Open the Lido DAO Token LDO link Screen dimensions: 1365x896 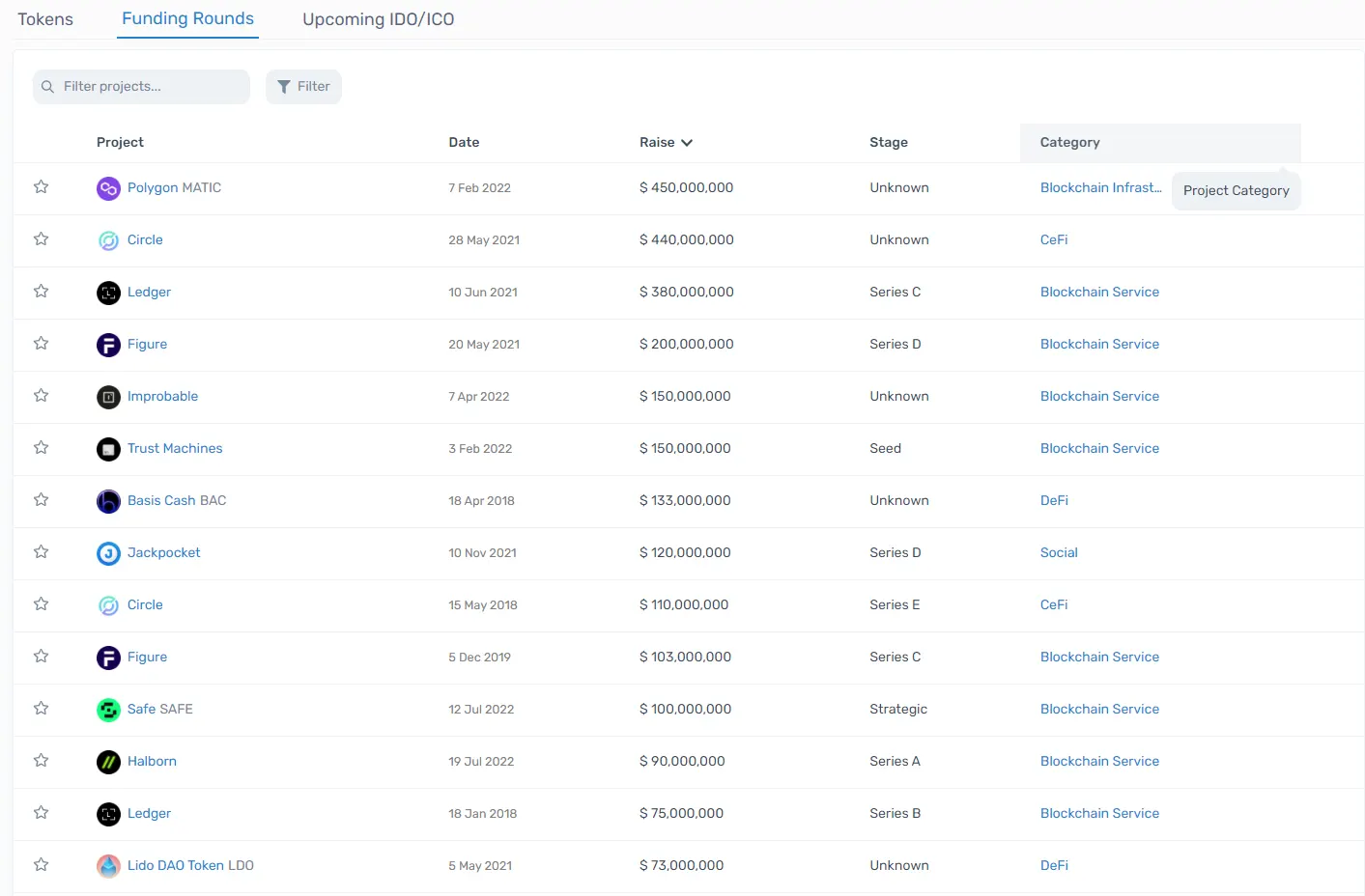click(x=190, y=866)
